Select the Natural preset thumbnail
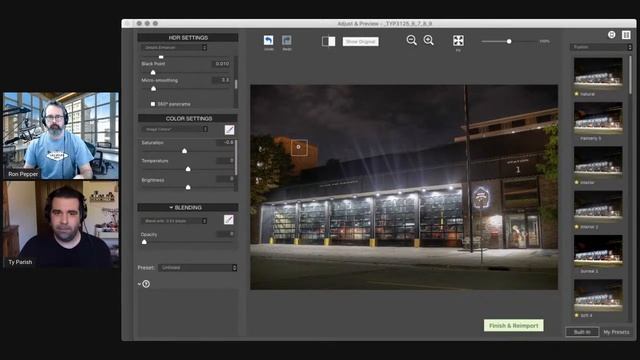Viewport: 640px width, 360px height. pos(598,73)
